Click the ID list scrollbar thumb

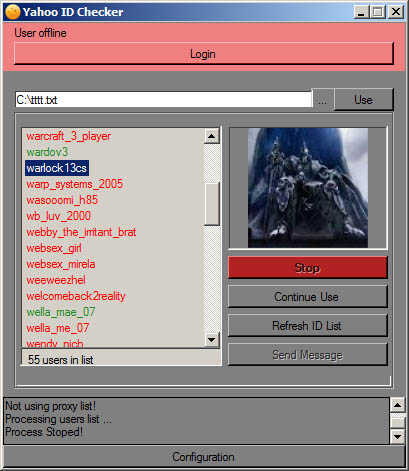point(212,204)
